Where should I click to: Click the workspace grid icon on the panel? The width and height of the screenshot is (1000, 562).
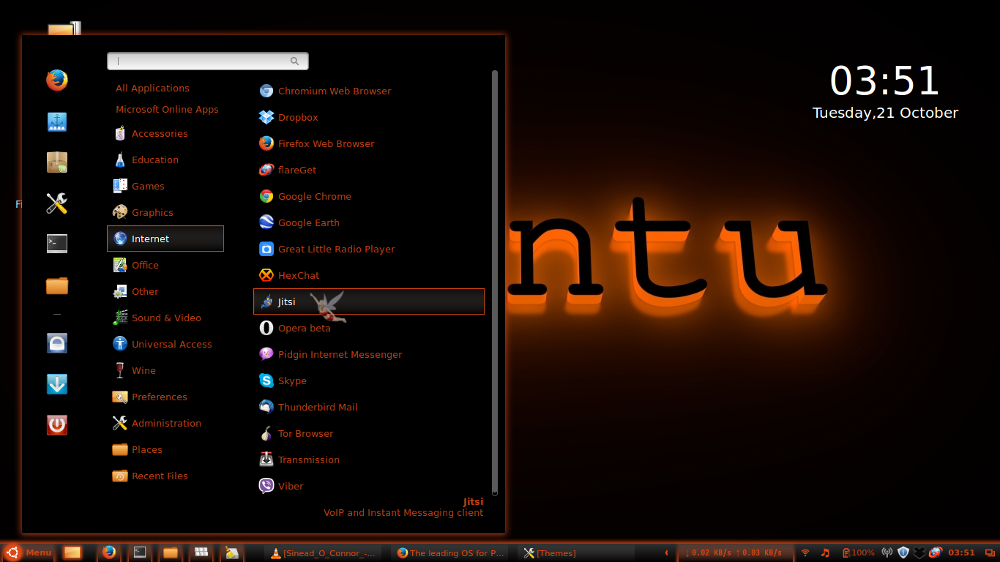click(x=201, y=552)
